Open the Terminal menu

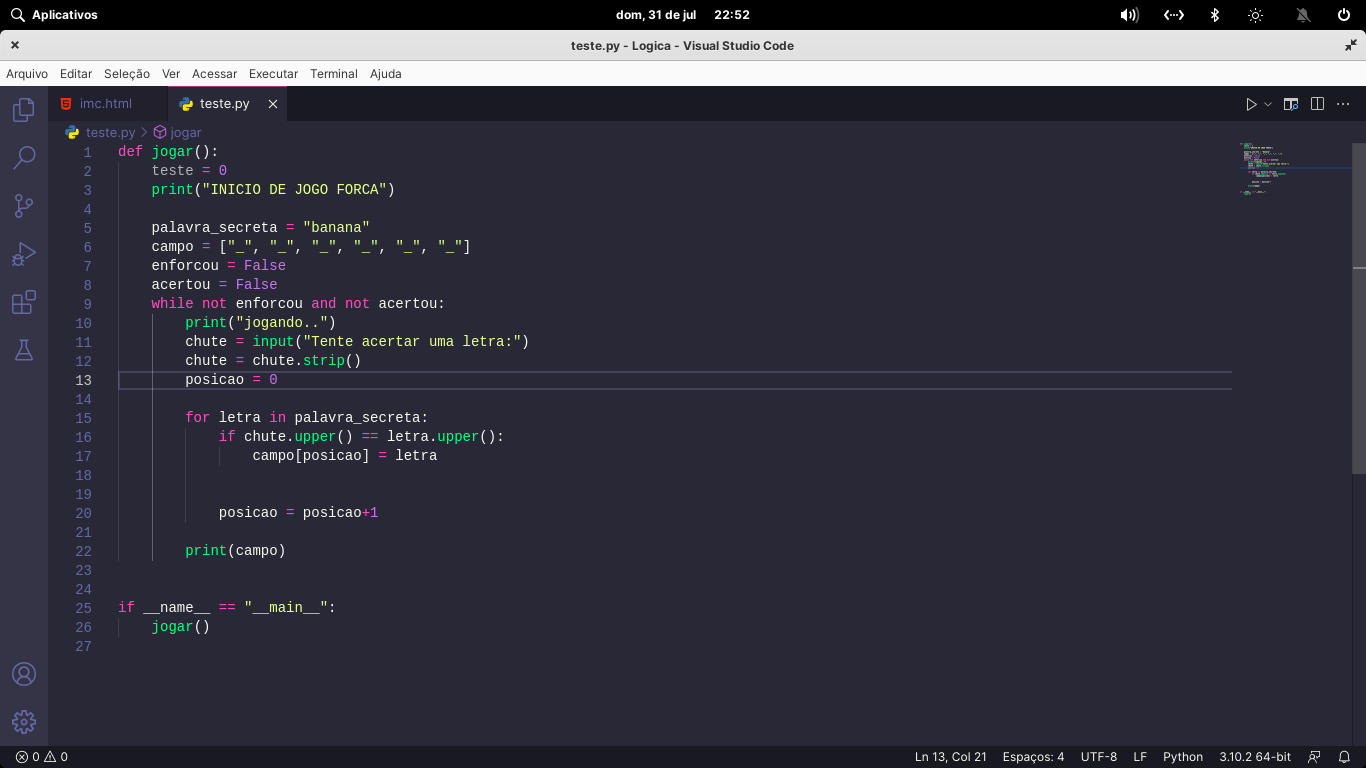point(334,74)
